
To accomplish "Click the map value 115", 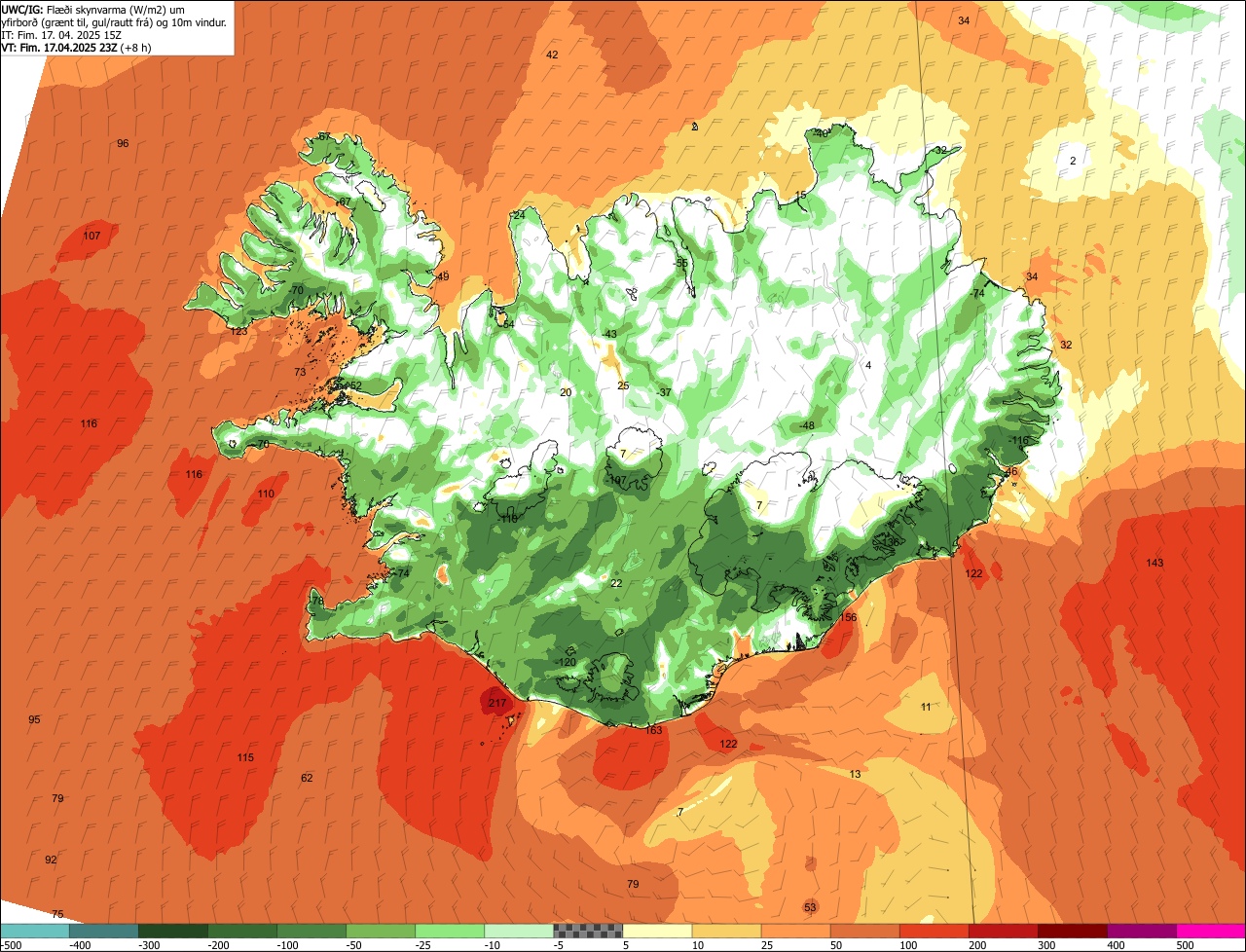I will 245,757.
